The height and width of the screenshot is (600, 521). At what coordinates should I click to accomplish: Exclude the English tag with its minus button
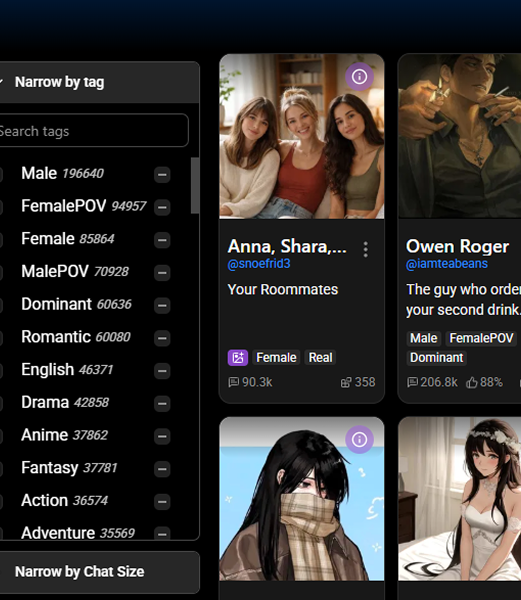click(x=162, y=371)
